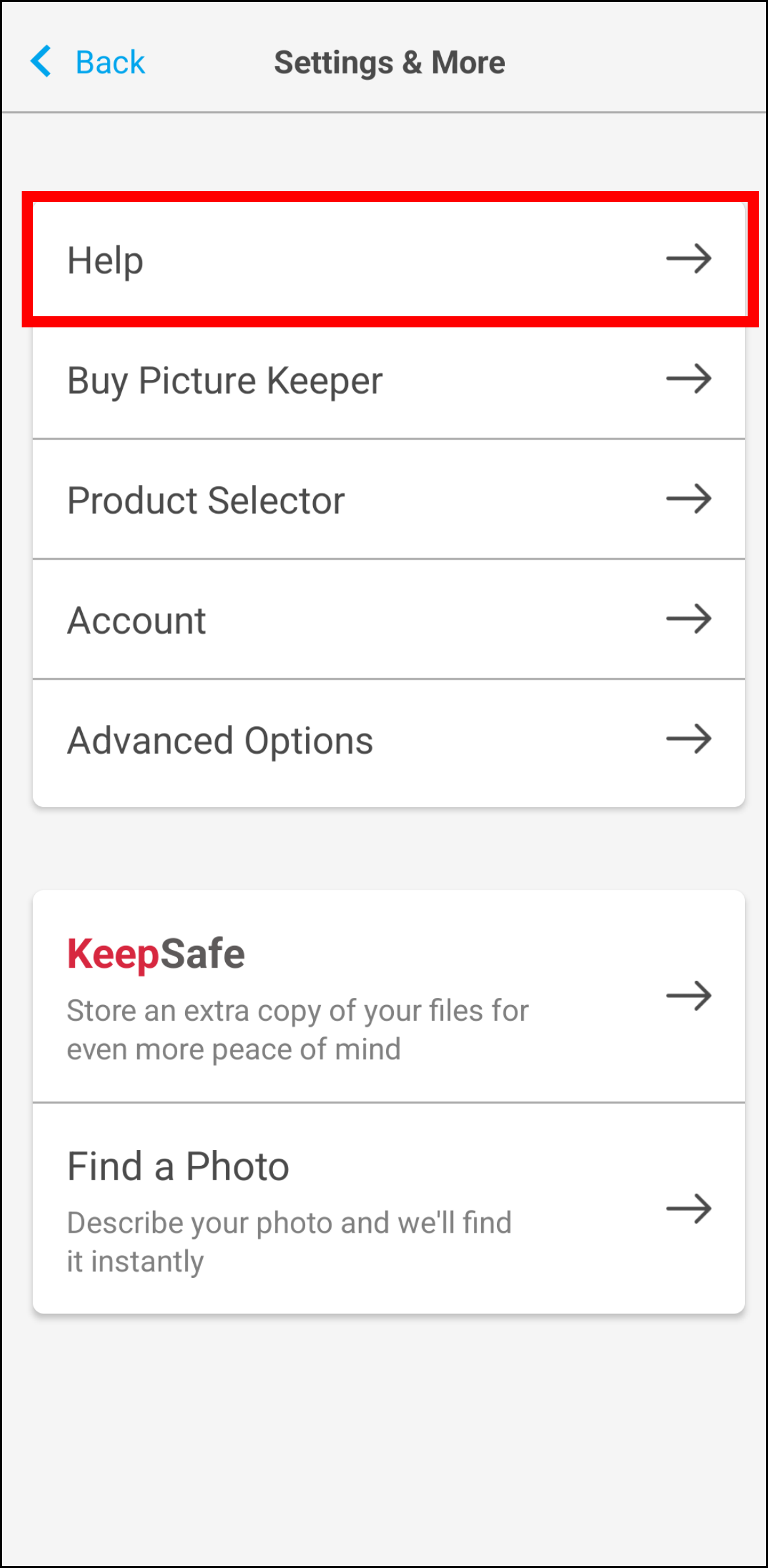This screenshot has height=1568, width=768.
Task: Click the KeepSafe logo title
Action: pos(156,955)
